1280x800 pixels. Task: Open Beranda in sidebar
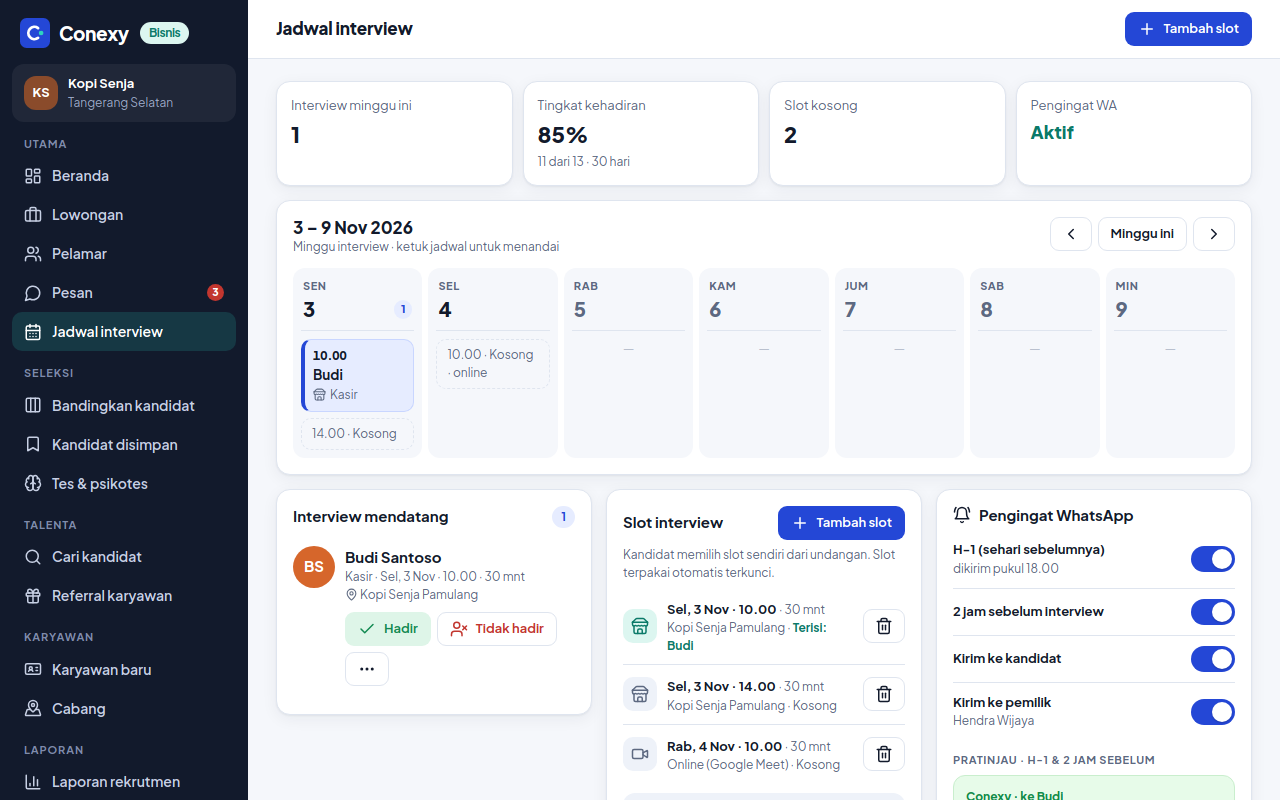pos(124,176)
